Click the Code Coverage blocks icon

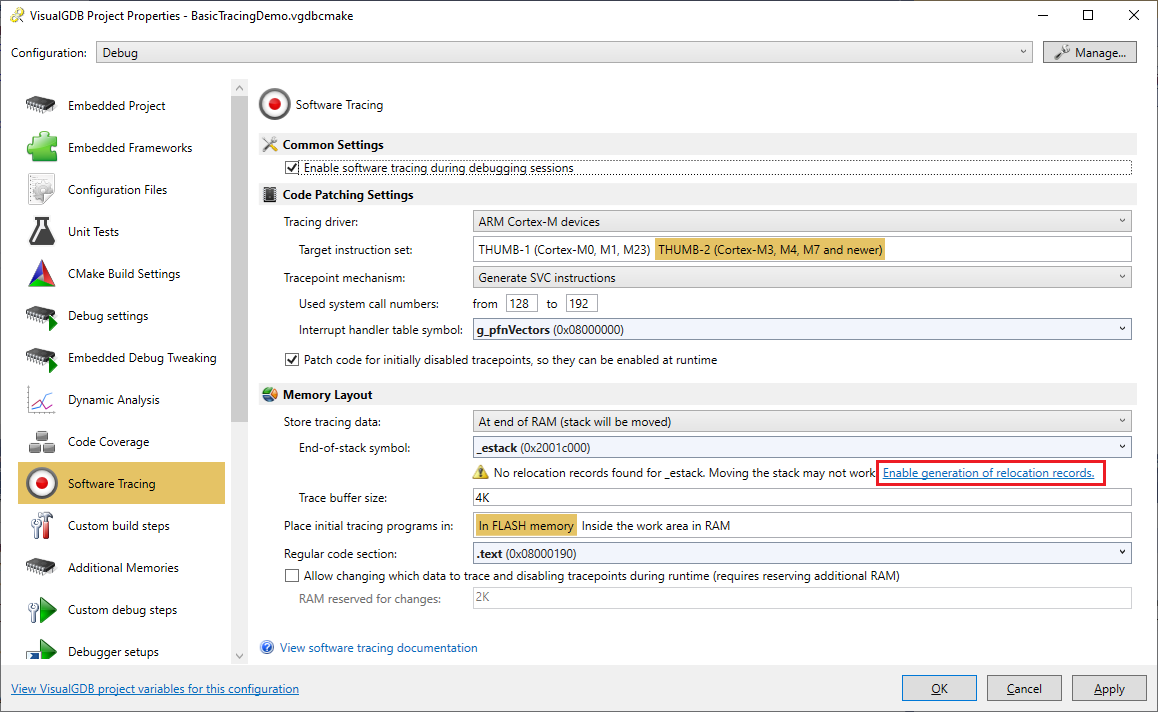(41, 442)
